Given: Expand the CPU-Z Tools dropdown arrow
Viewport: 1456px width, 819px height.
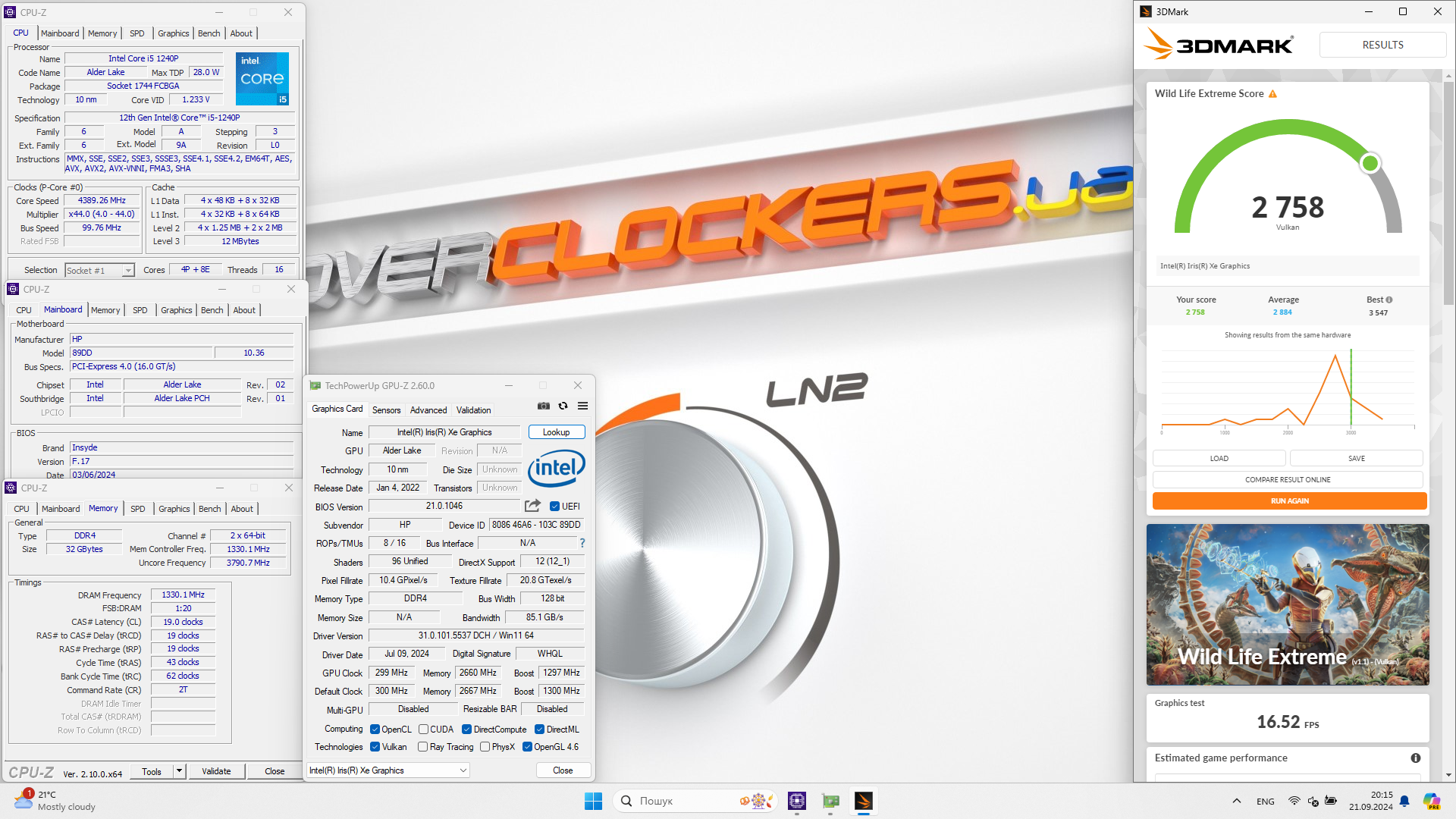Looking at the screenshot, I should click(x=179, y=771).
